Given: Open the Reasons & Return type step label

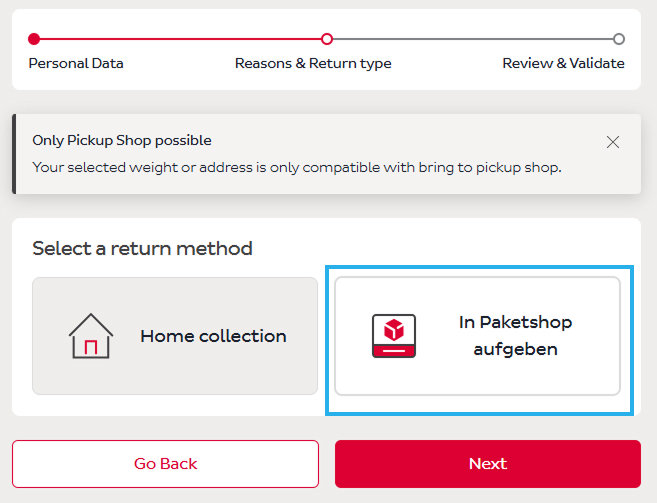Looking at the screenshot, I should click(313, 63).
